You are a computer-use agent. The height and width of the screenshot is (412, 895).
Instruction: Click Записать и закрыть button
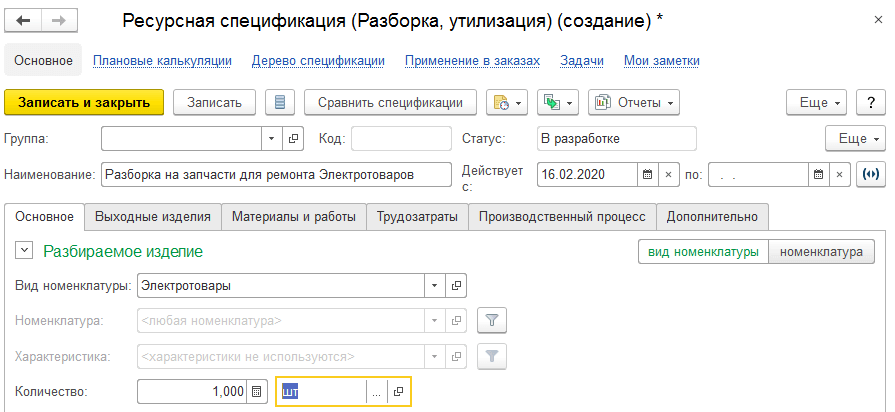[84, 103]
